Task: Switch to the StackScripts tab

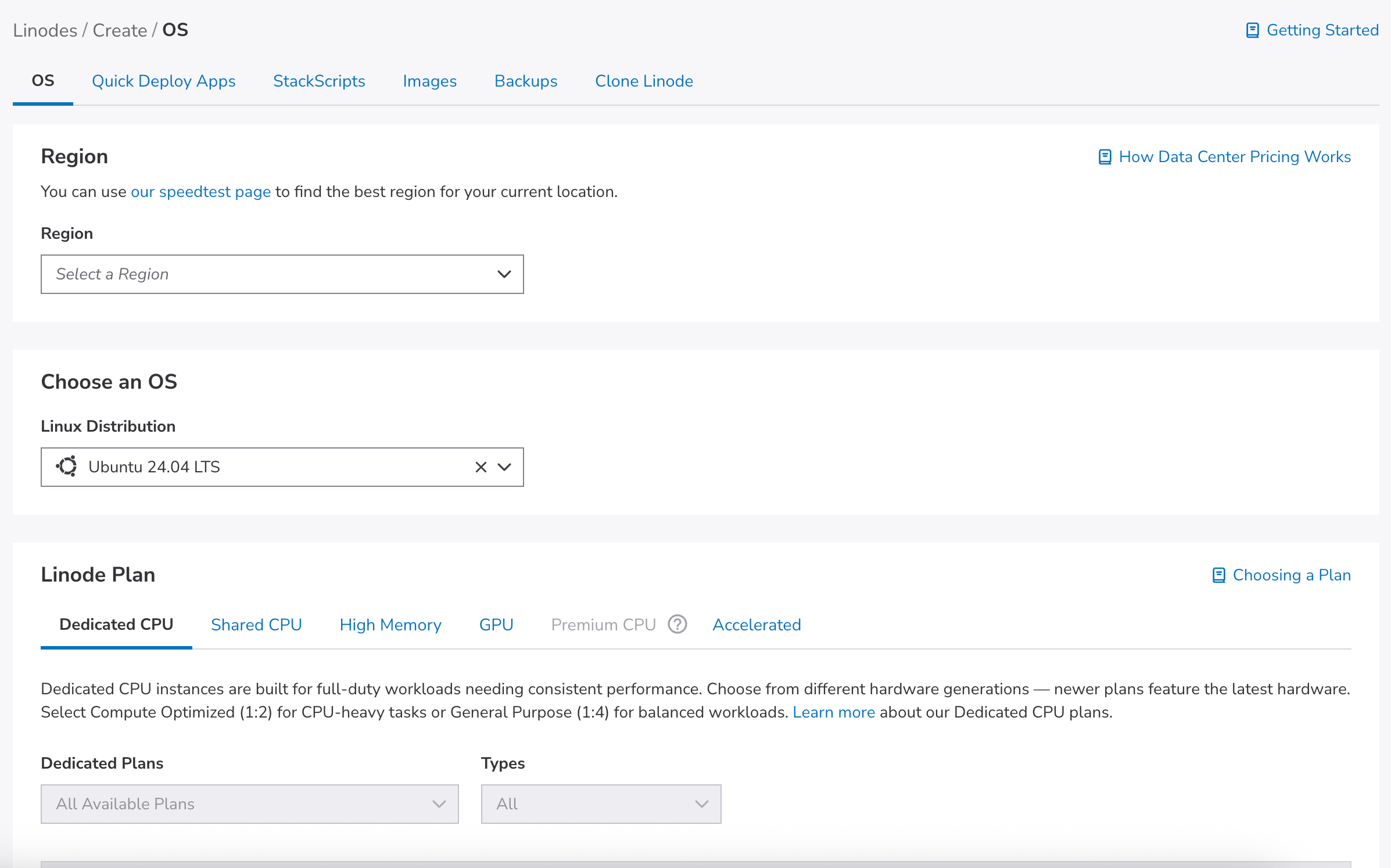Action: (319, 81)
